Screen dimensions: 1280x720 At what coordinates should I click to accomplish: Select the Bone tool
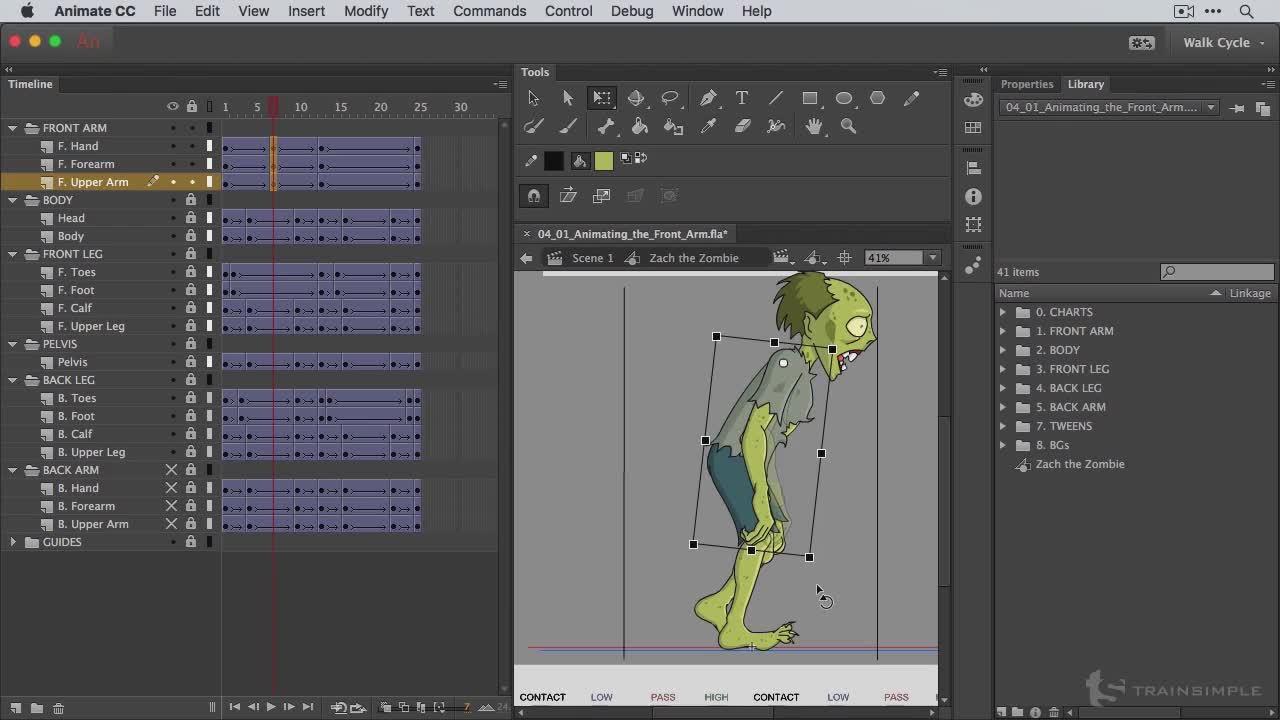click(606, 126)
